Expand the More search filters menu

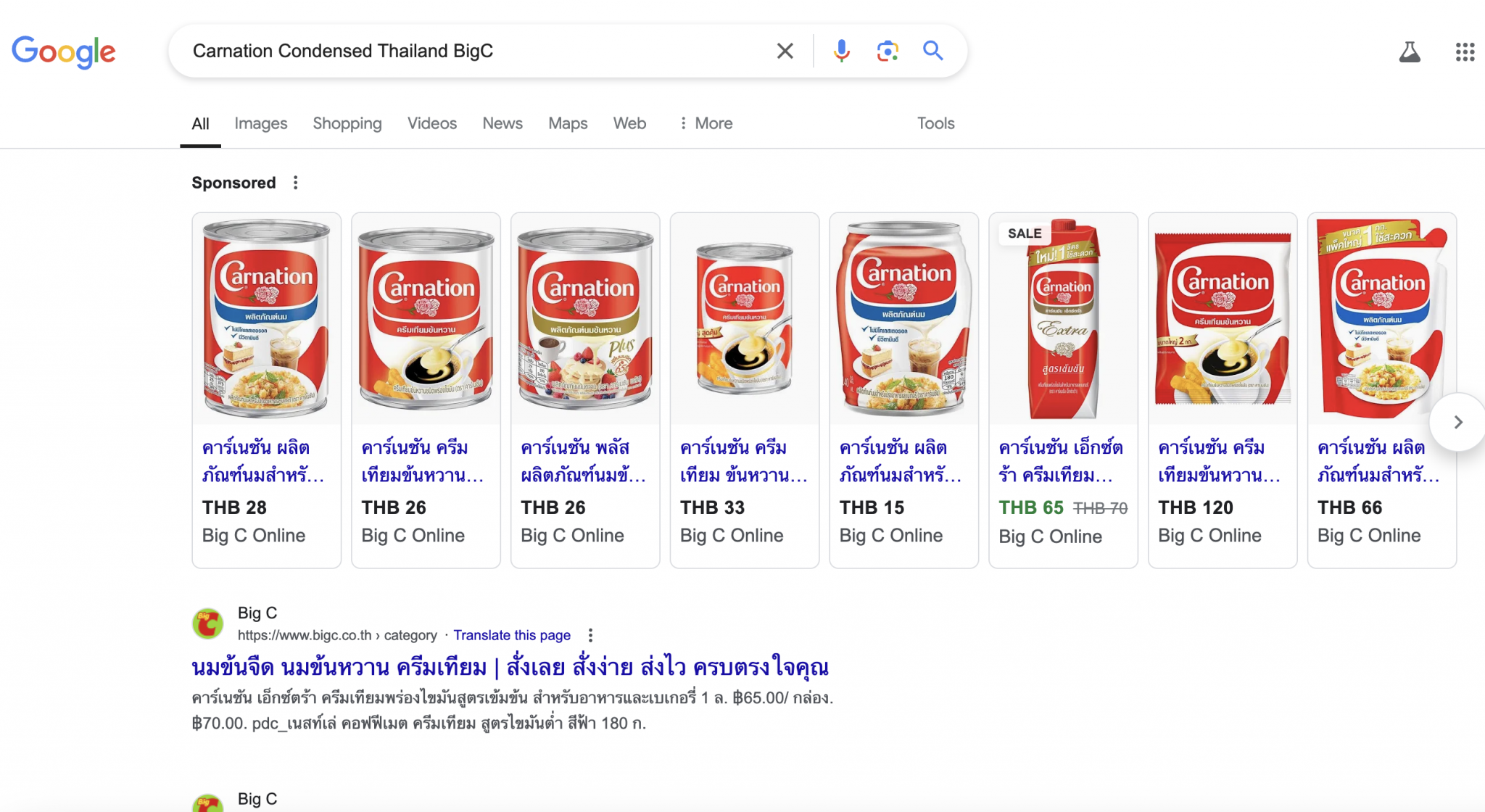click(706, 123)
